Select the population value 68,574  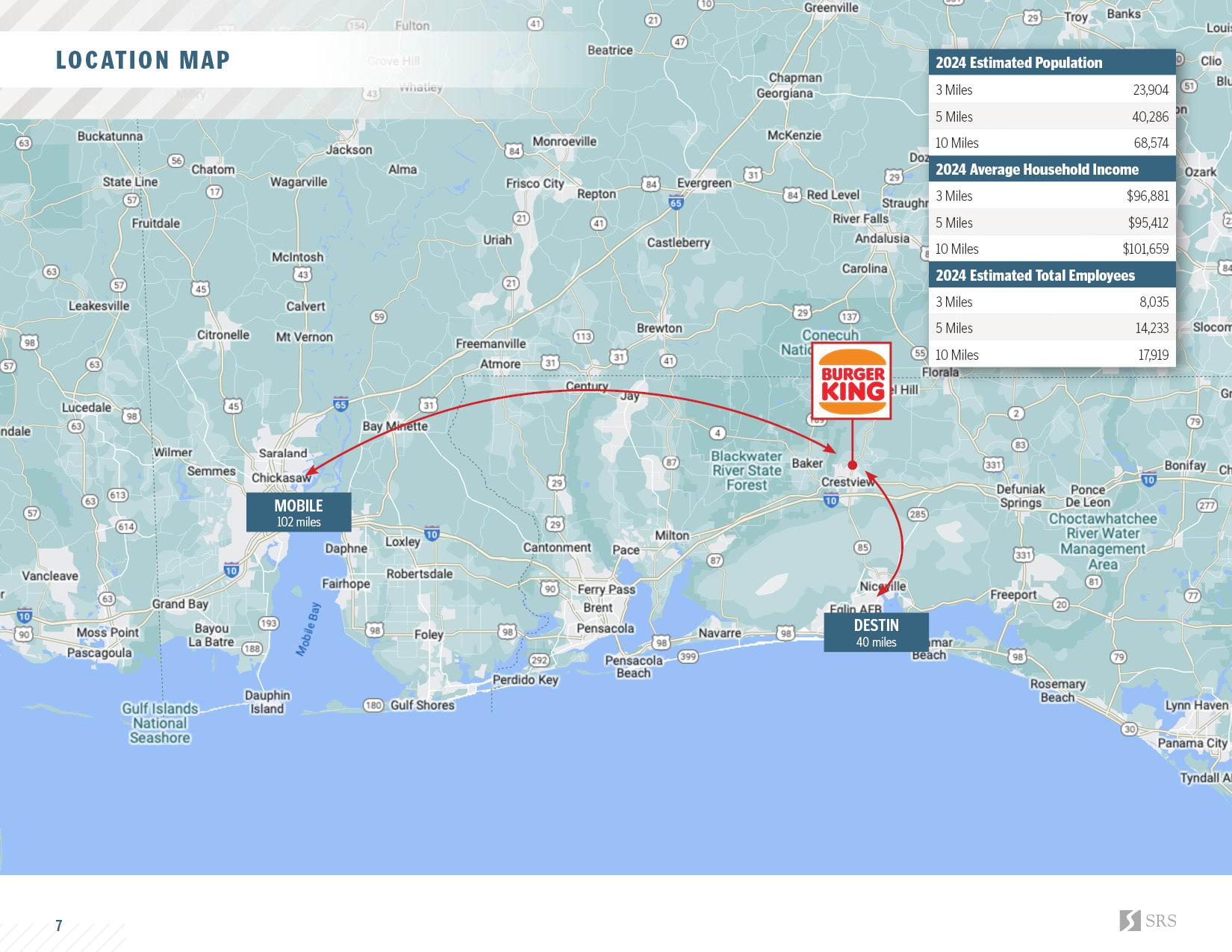[x=1151, y=143]
